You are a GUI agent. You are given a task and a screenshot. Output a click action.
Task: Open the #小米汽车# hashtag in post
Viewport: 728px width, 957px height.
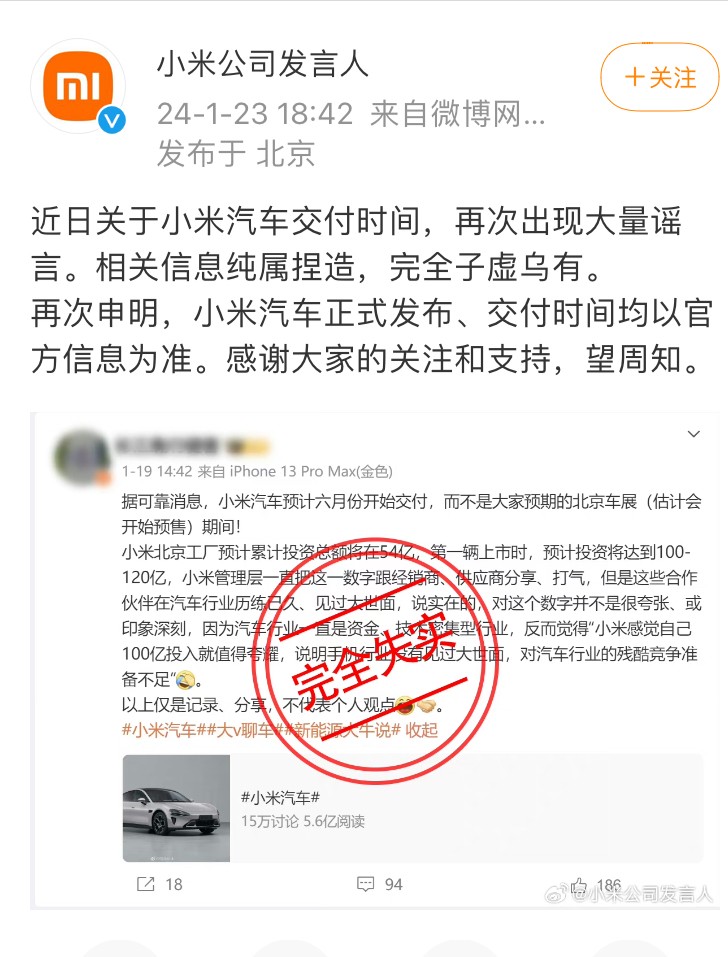(x=159, y=730)
